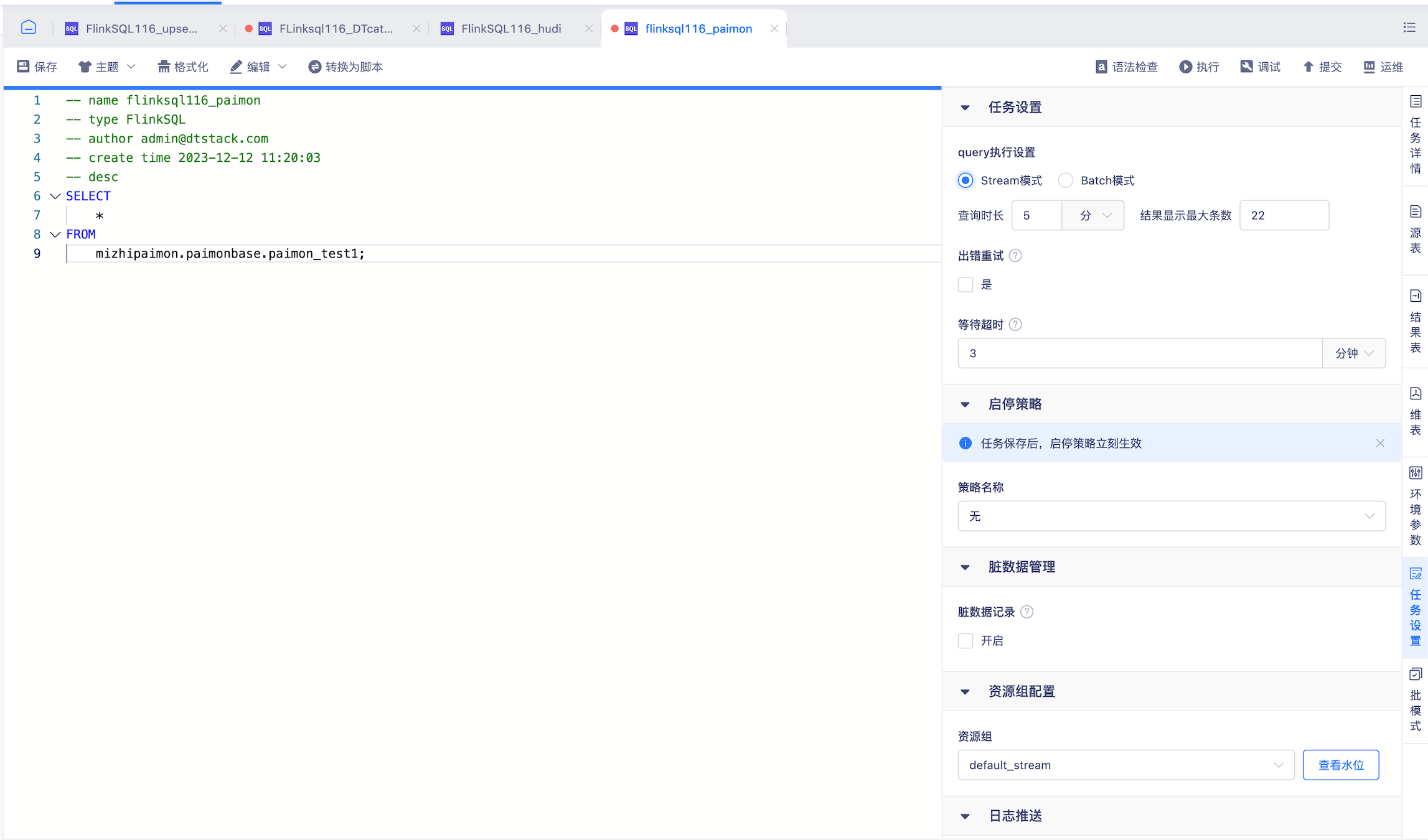1428x840 pixels.
Task: Collapse the 脏数据管理 section
Action: 965,567
